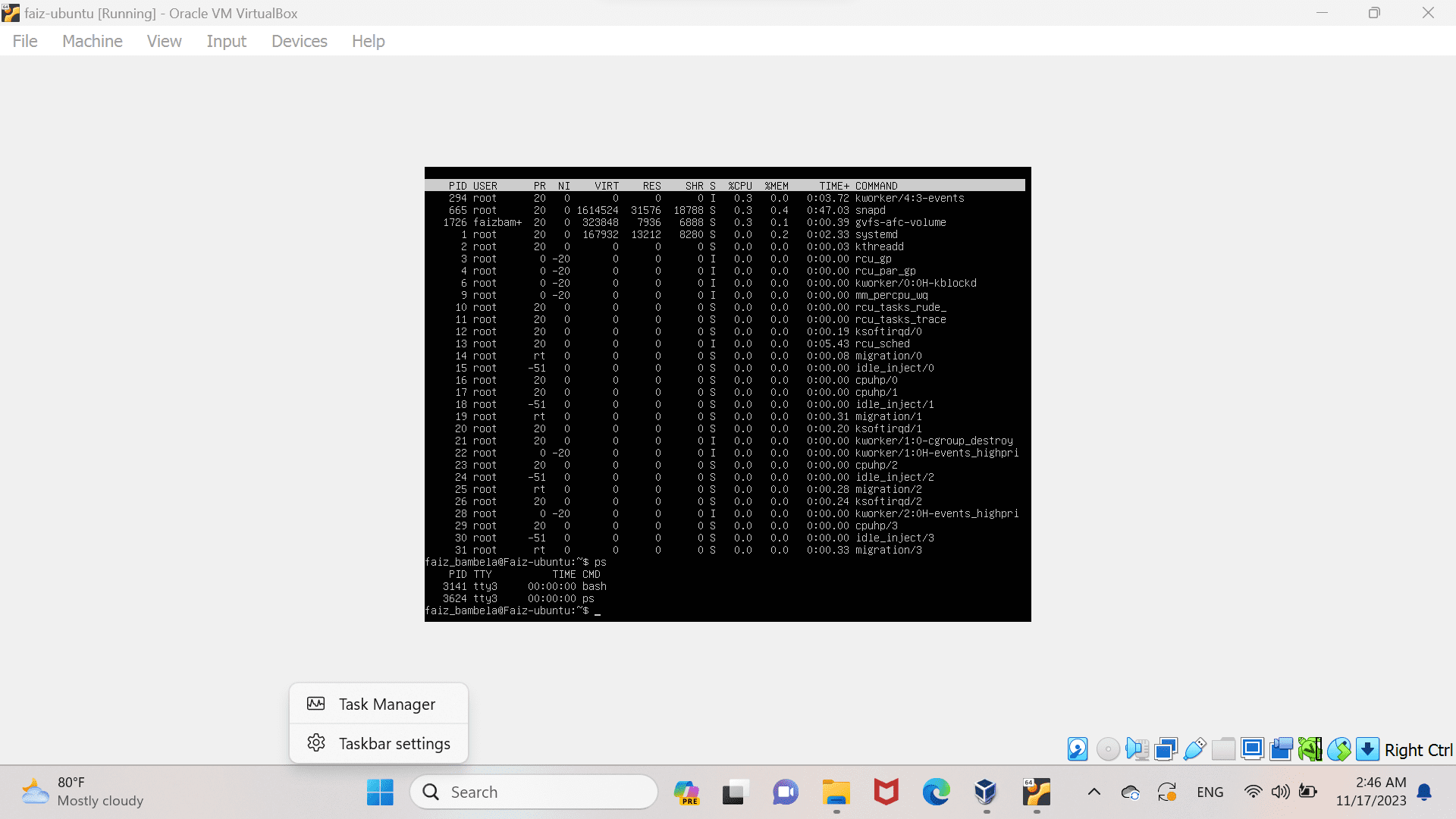Open the View menu
Viewport: 1456px width, 819px height.
(165, 41)
